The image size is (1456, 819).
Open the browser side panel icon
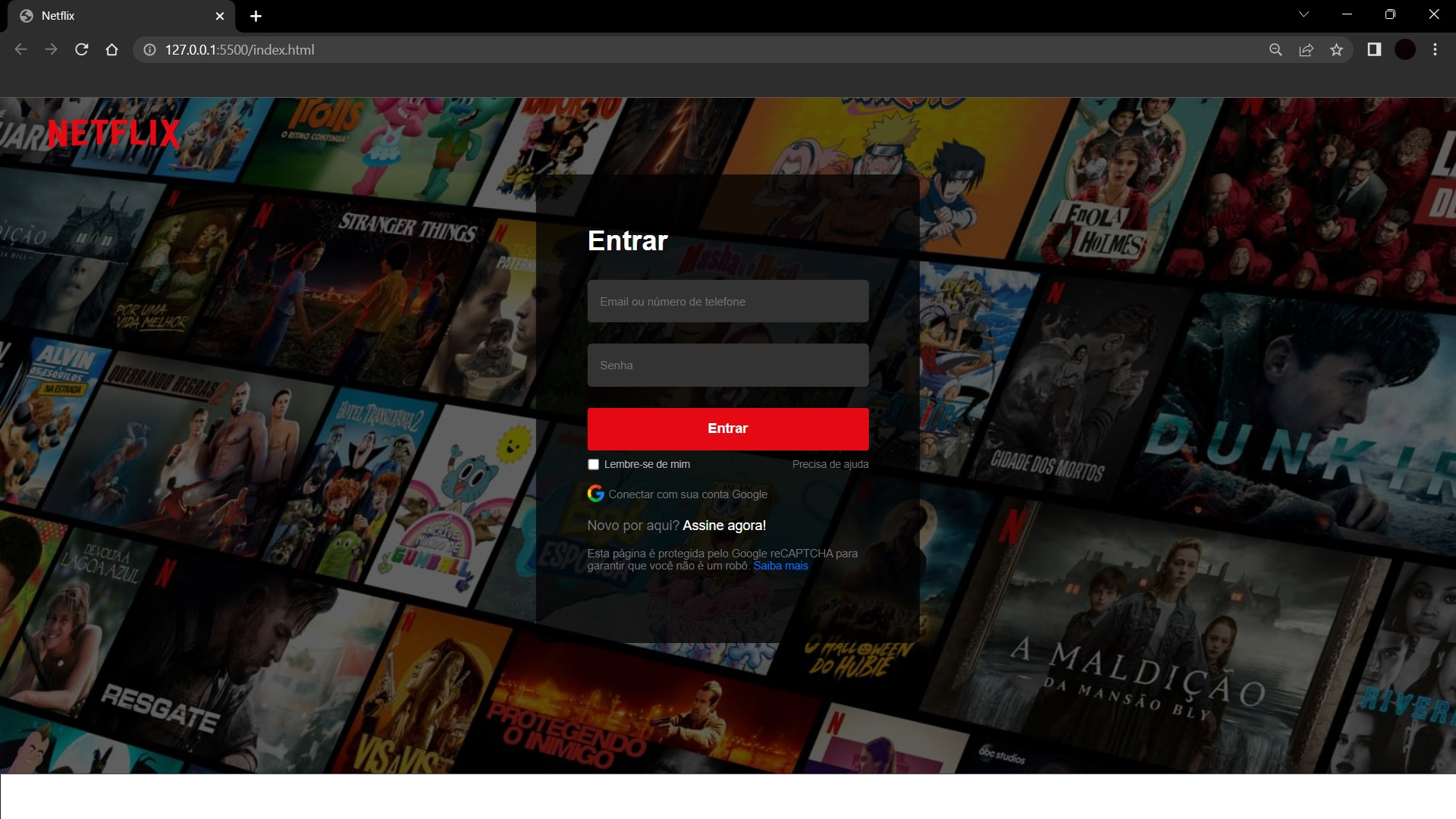[x=1373, y=49]
